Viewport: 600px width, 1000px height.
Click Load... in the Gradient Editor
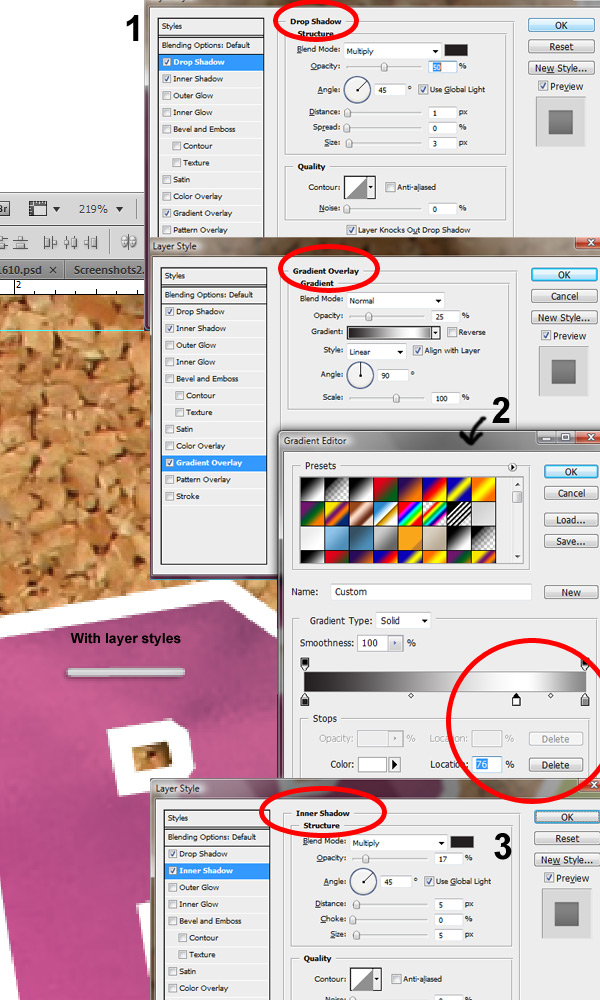point(571,520)
